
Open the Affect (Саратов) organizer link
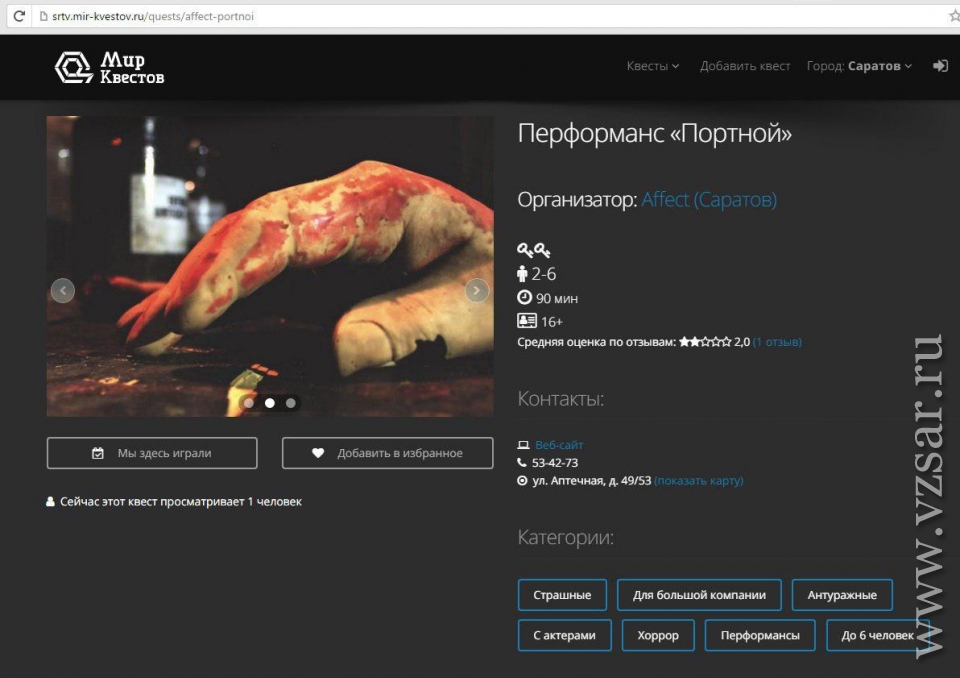click(709, 200)
